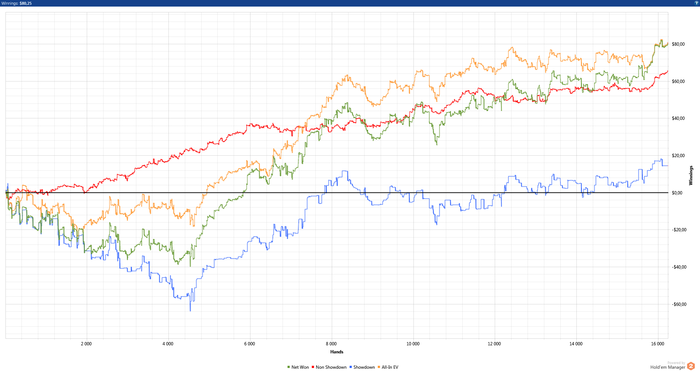Toggle the All-In EV legend entry
700x372 pixels.
(x=388, y=367)
